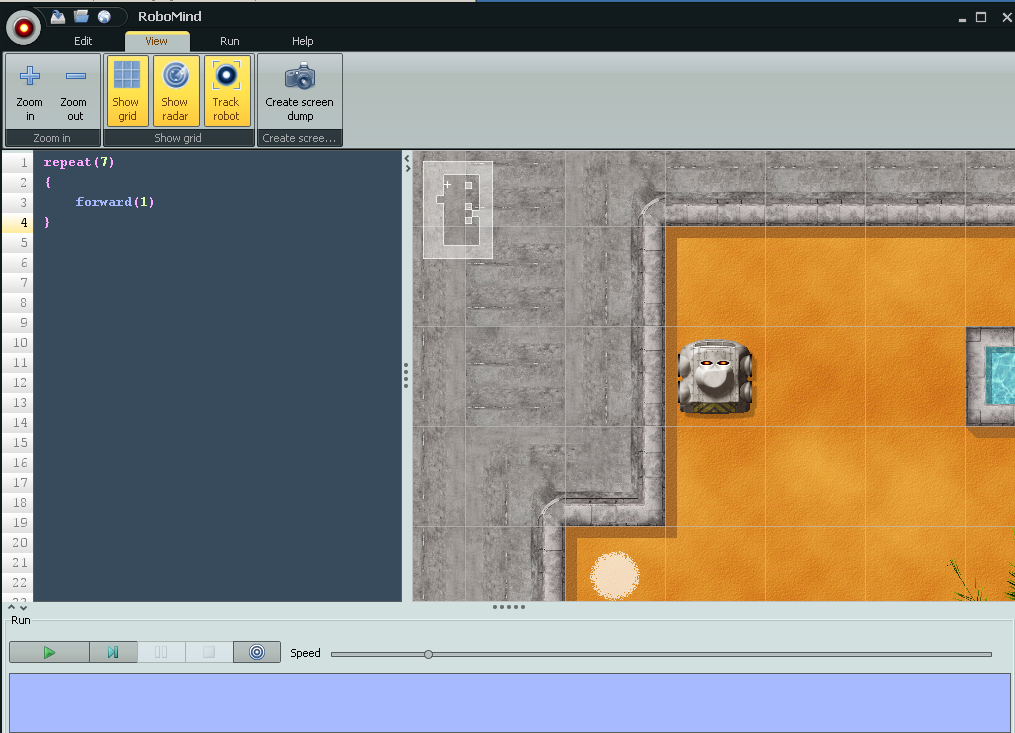
Task: Click the open folder icon in title bar
Action: [x=81, y=17]
